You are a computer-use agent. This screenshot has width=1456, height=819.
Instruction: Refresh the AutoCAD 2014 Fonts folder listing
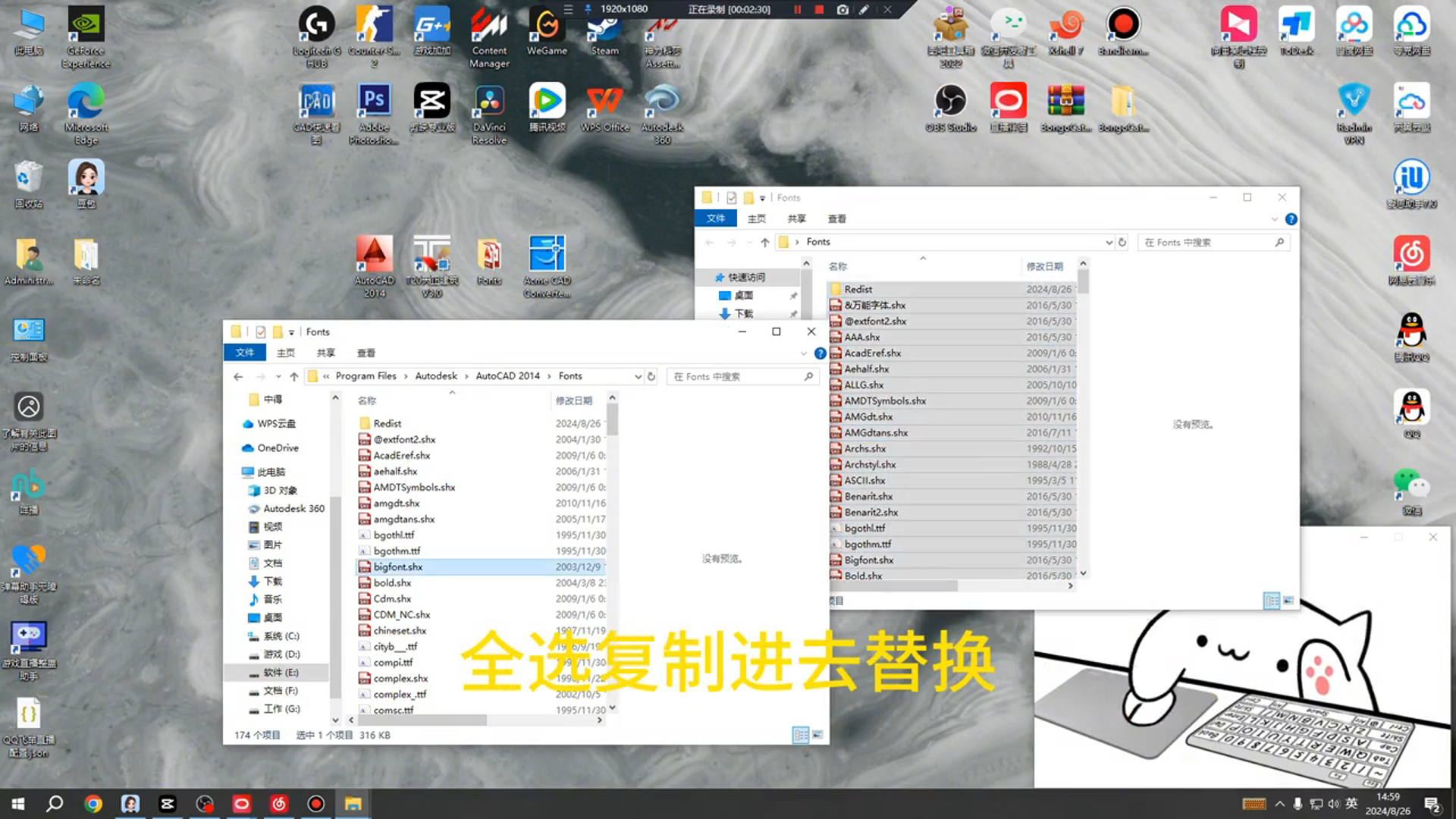point(651,376)
